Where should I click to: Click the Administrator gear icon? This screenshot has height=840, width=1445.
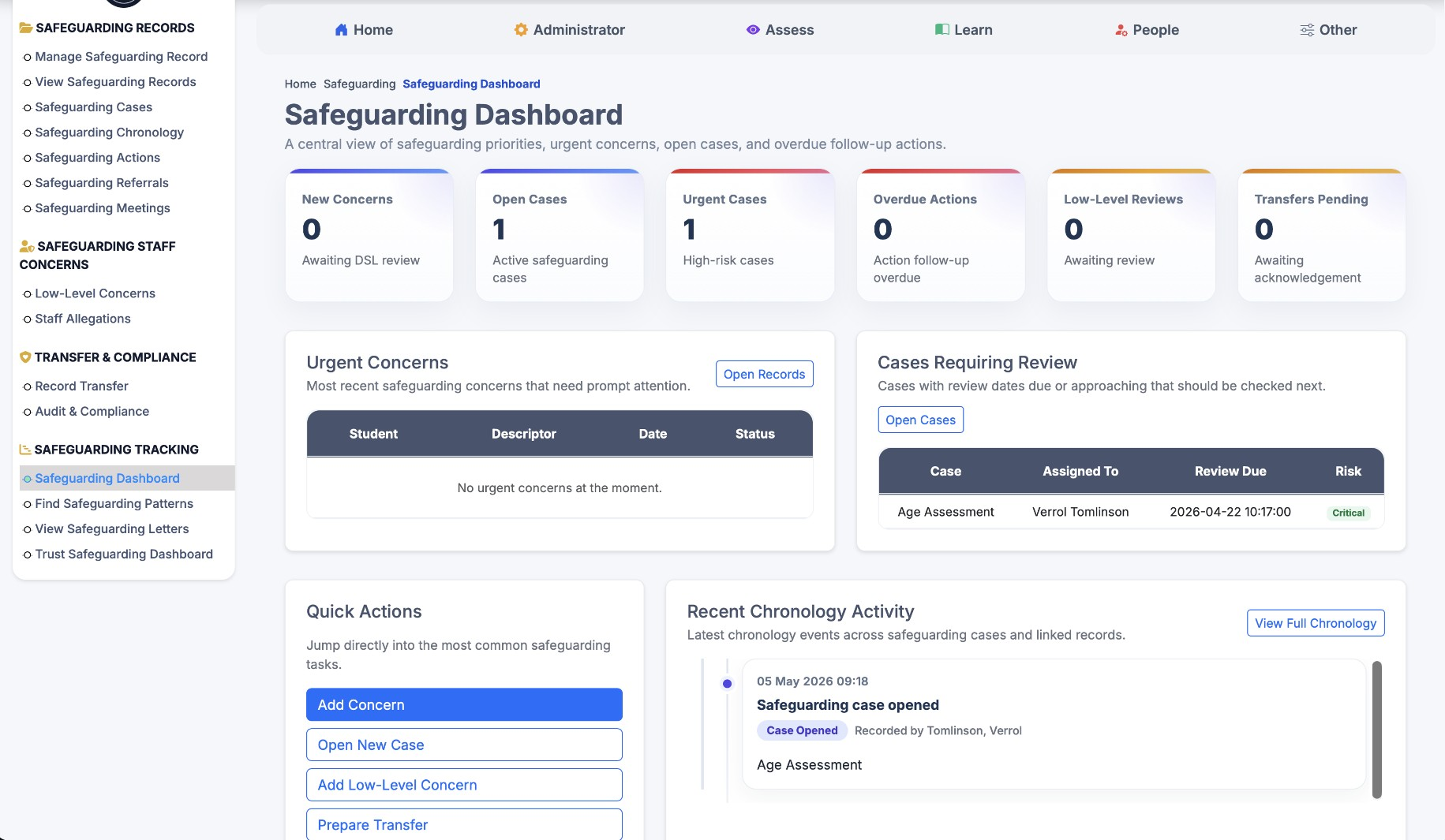521,30
